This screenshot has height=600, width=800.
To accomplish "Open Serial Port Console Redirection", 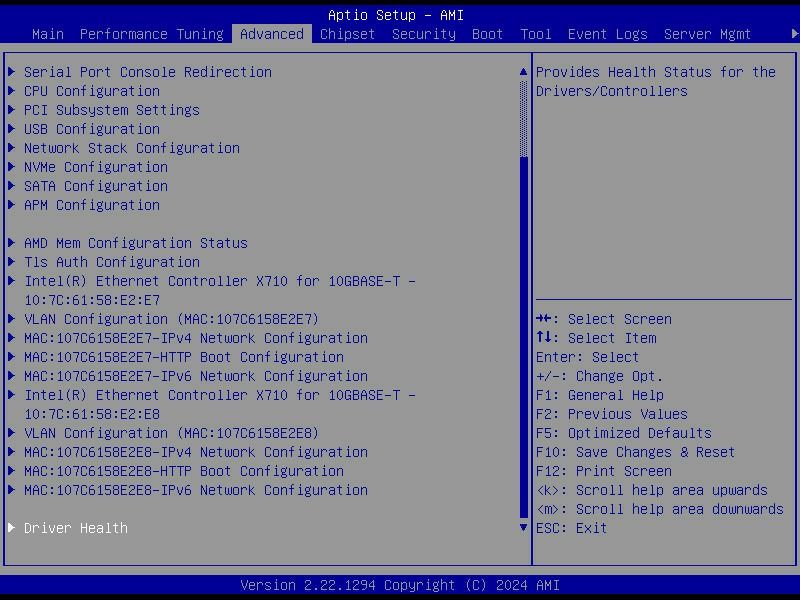I will click(148, 72).
